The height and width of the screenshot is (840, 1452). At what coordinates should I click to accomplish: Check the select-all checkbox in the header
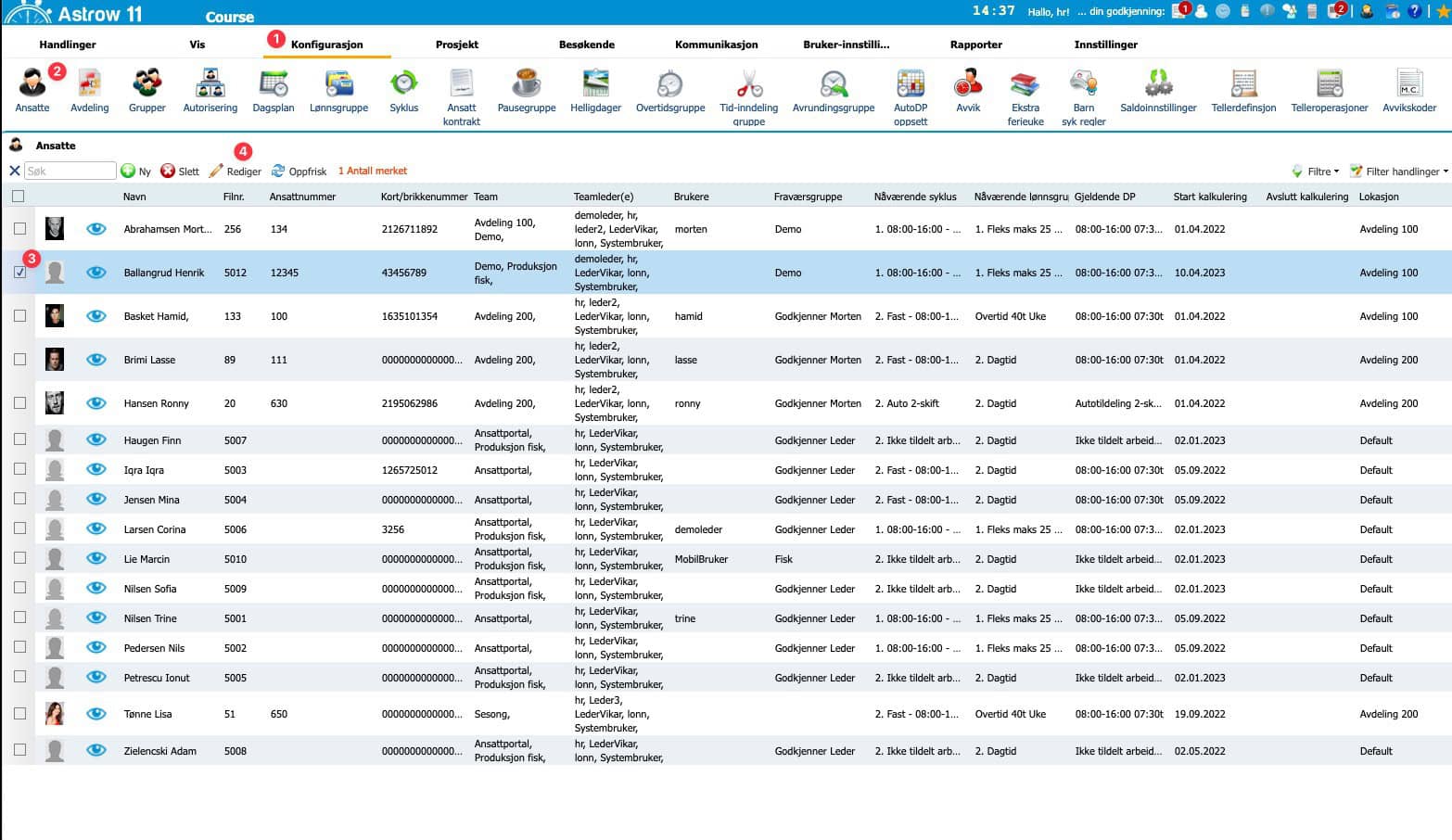(19, 197)
